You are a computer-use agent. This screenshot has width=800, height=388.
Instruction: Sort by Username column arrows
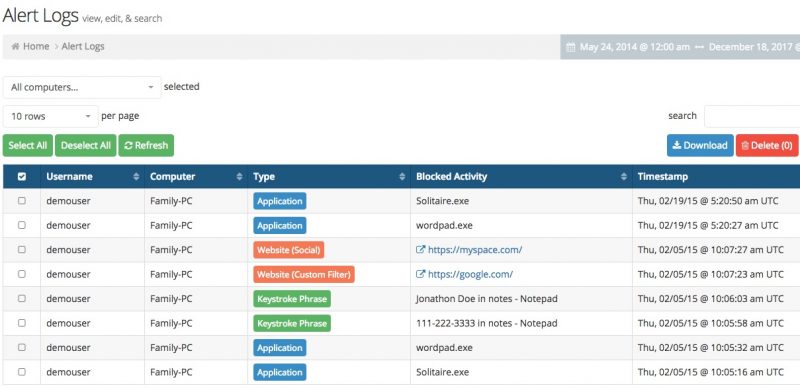click(136, 177)
